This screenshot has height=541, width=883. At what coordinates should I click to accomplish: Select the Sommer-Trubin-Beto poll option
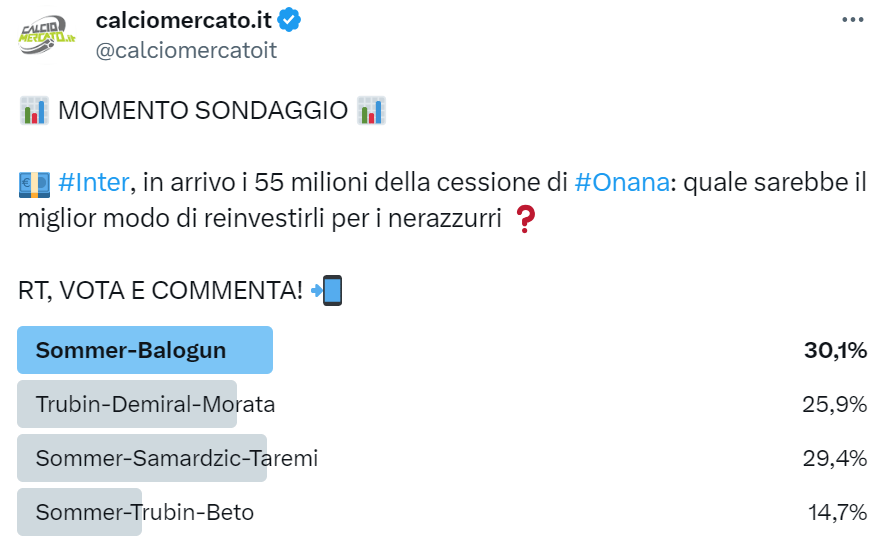pos(144,512)
